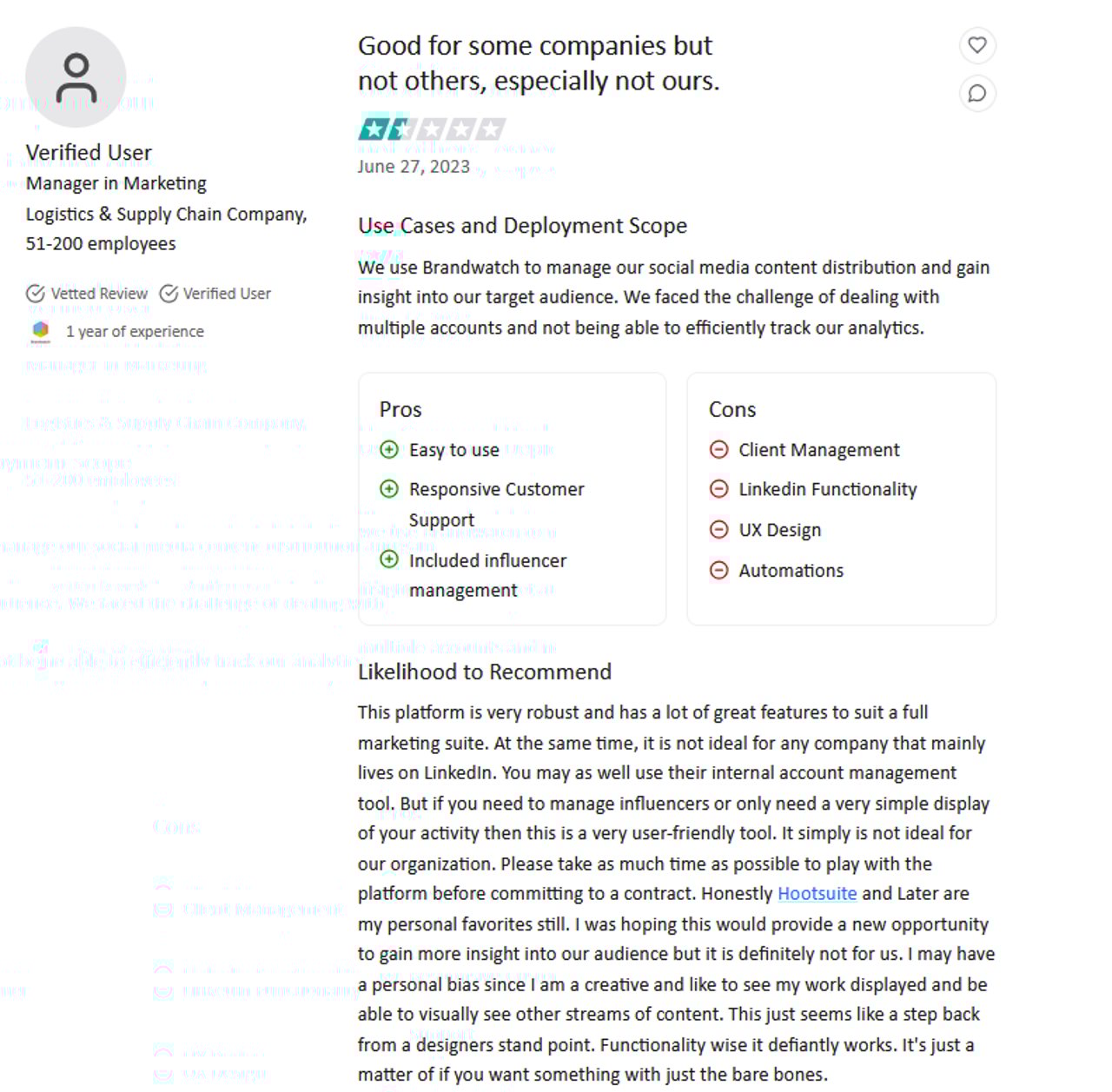Click the Cons card heading
The height and width of the screenshot is (1092, 1112).
click(732, 409)
